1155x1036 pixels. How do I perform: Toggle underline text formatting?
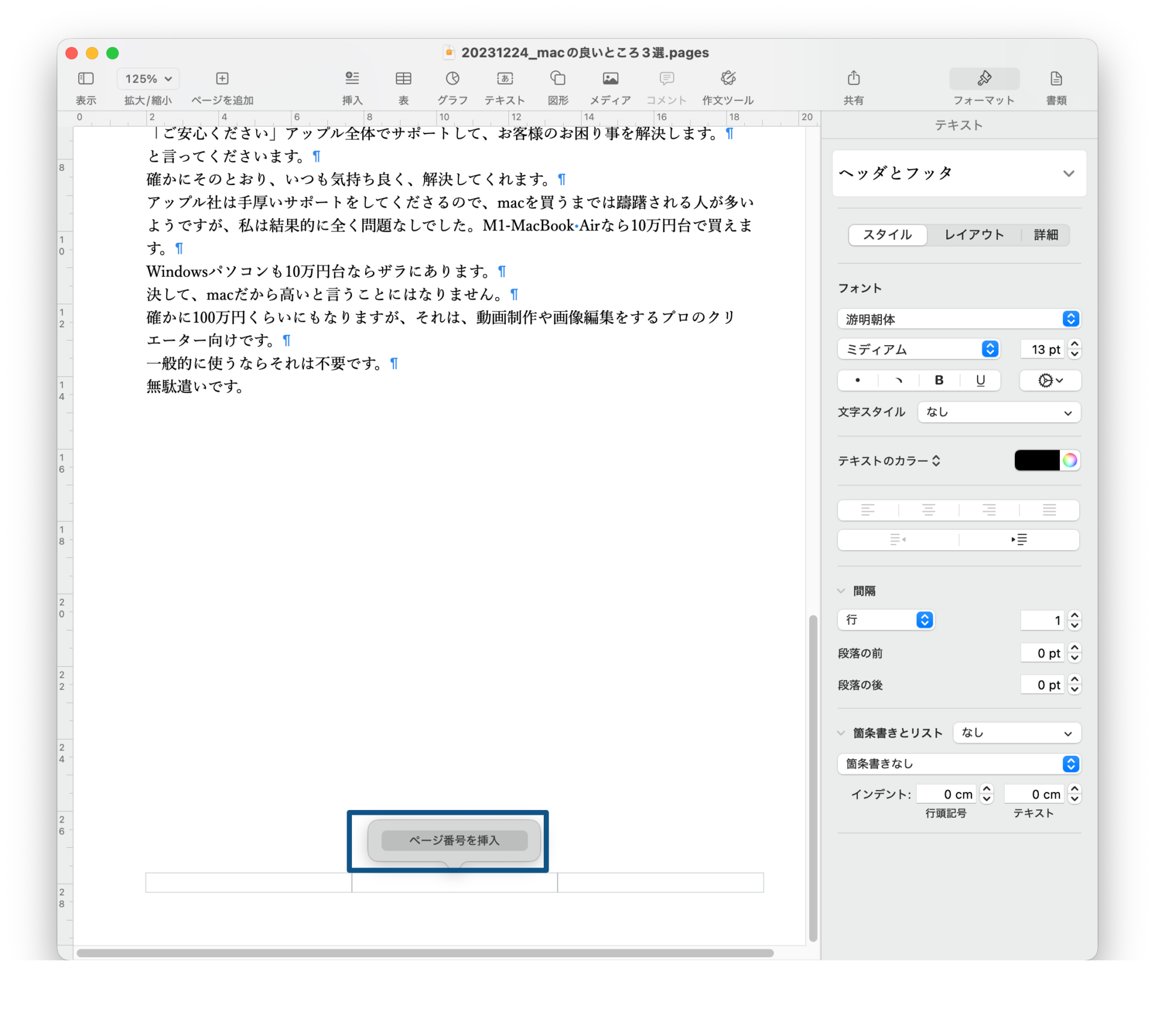pos(980,380)
